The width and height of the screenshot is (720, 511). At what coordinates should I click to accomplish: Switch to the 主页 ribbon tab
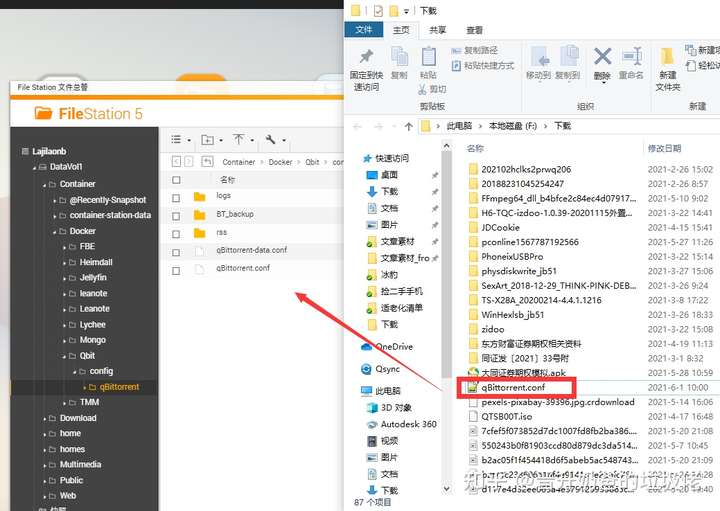pyautogui.click(x=401, y=30)
